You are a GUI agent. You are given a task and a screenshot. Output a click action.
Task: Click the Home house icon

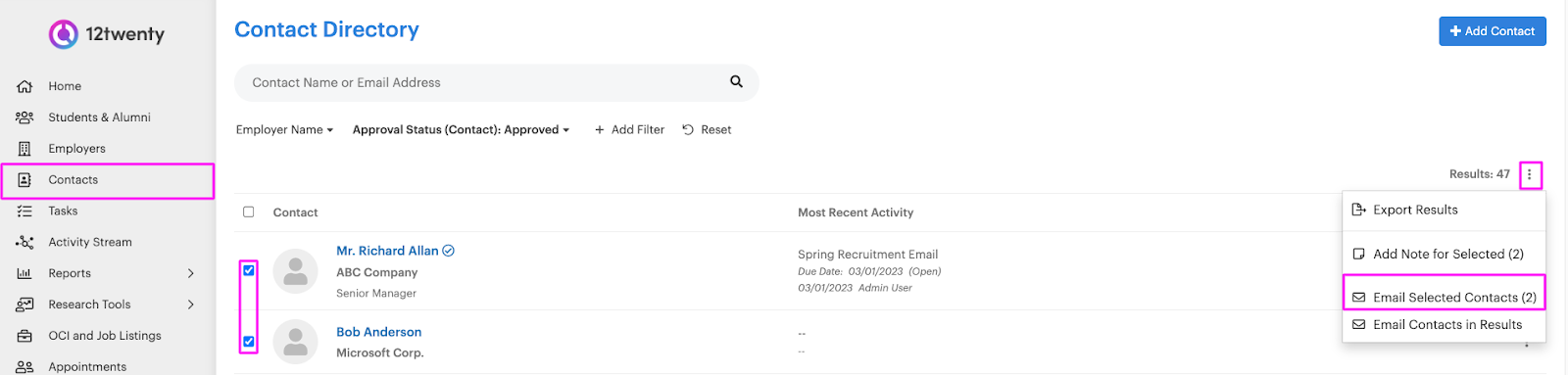point(24,86)
